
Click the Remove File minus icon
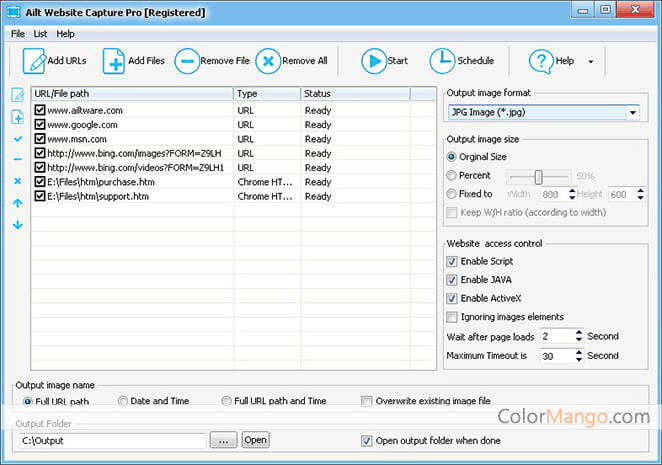[x=187, y=61]
